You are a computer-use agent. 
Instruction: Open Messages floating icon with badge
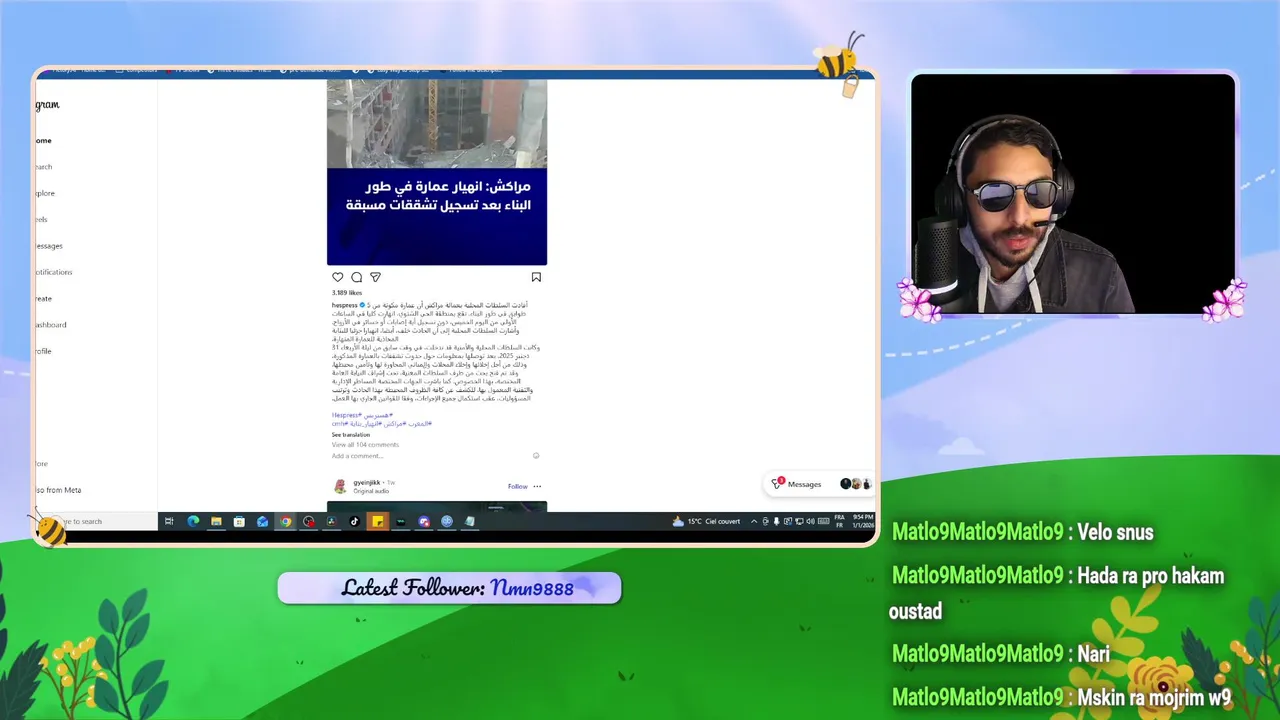point(777,484)
